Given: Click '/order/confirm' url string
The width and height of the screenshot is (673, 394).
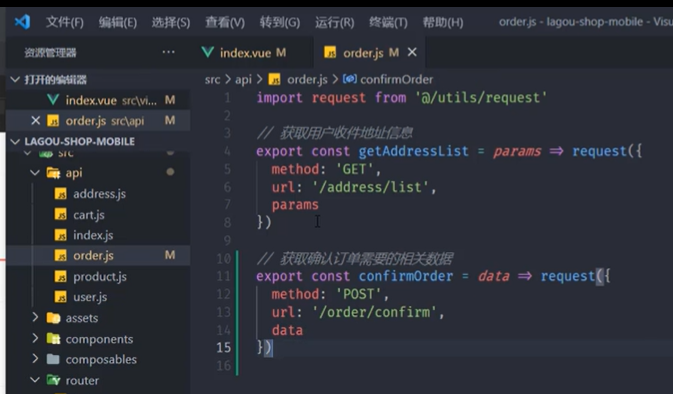Looking at the screenshot, I should 374,312.
